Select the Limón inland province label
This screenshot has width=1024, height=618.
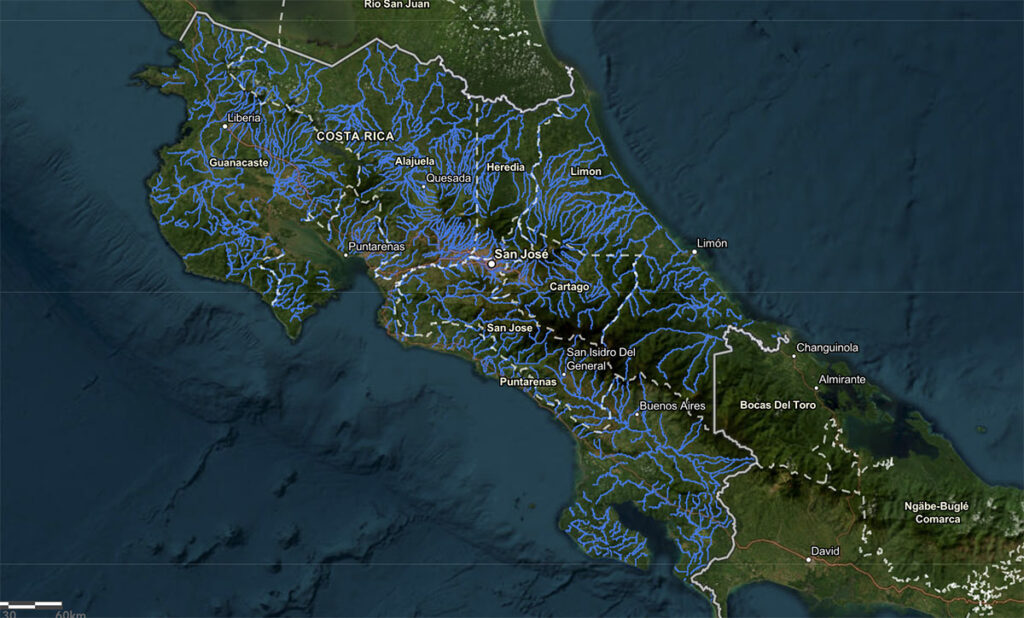pos(584,171)
